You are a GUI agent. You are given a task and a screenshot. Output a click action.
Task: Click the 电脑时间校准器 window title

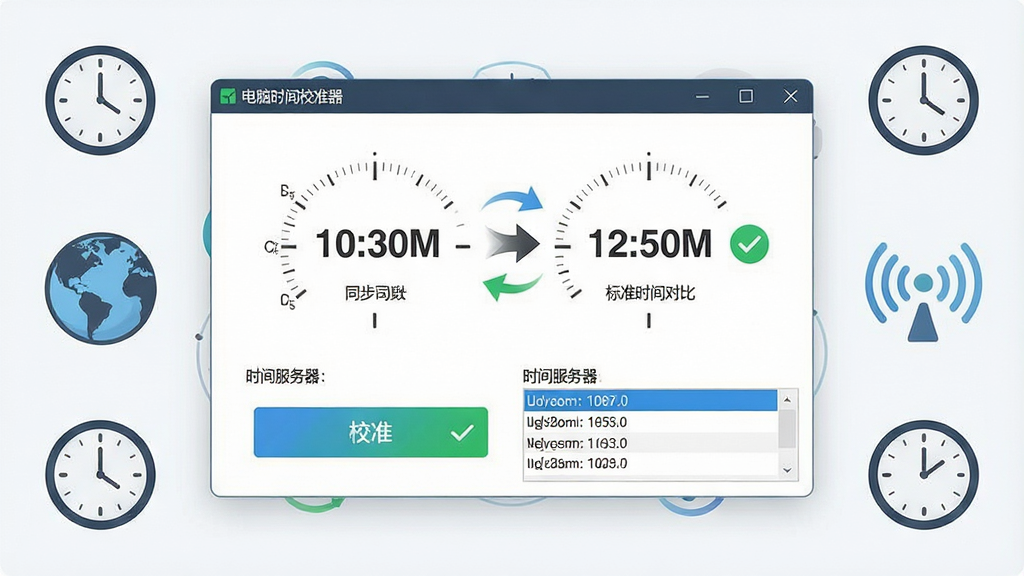click(x=292, y=97)
